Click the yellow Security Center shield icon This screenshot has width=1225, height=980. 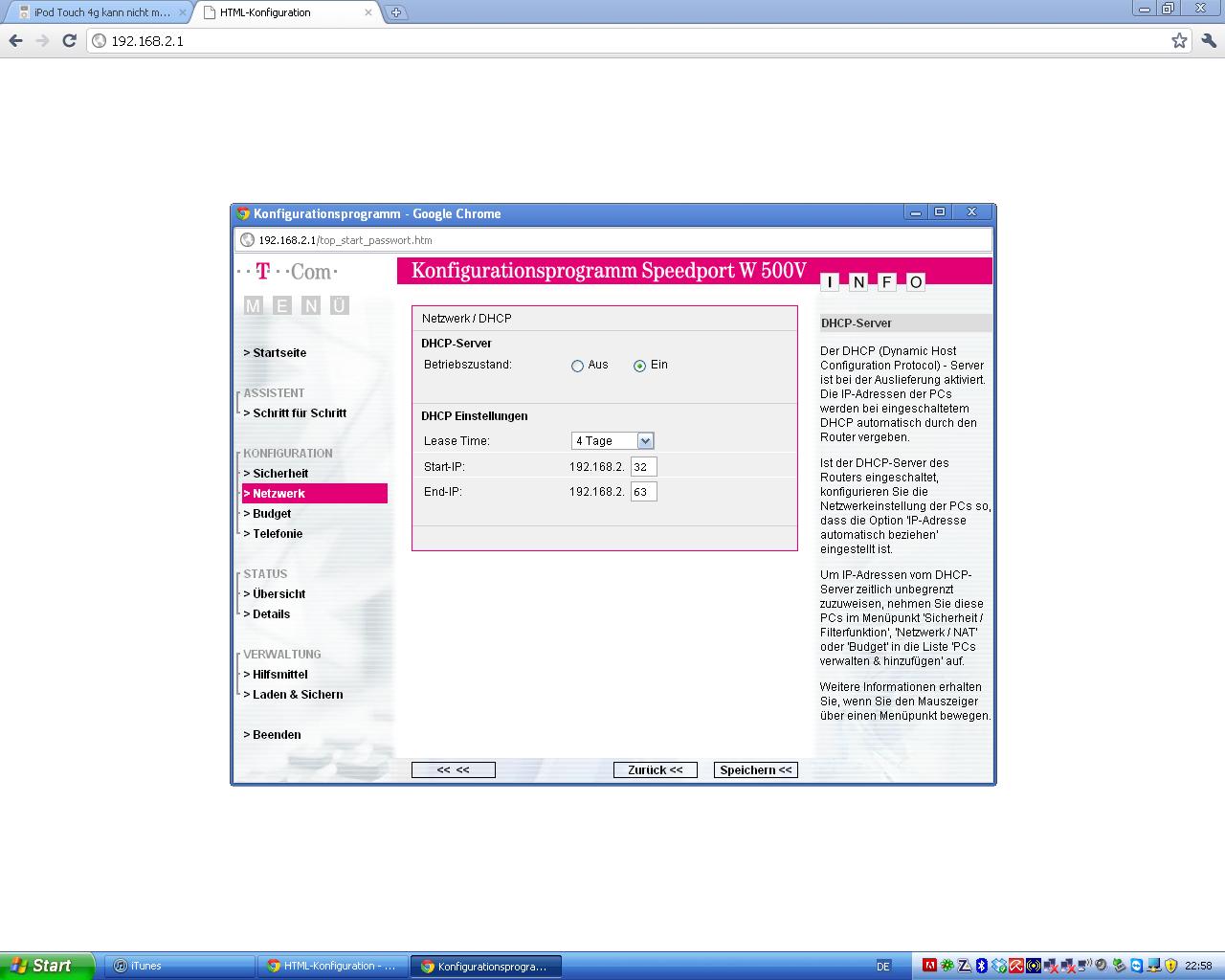(1170, 966)
